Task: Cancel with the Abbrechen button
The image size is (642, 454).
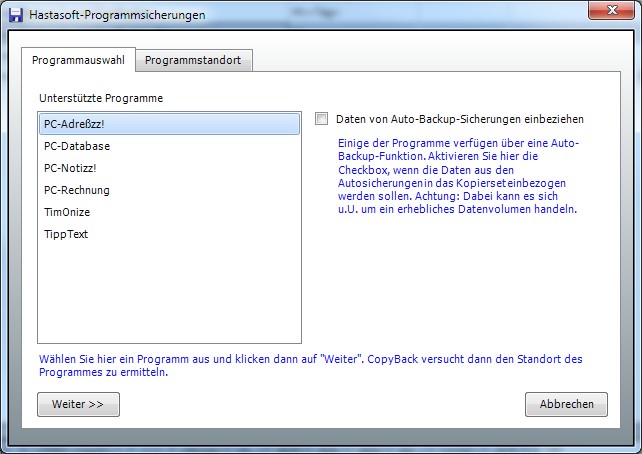Action: pyautogui.click(x=566, y=404)
